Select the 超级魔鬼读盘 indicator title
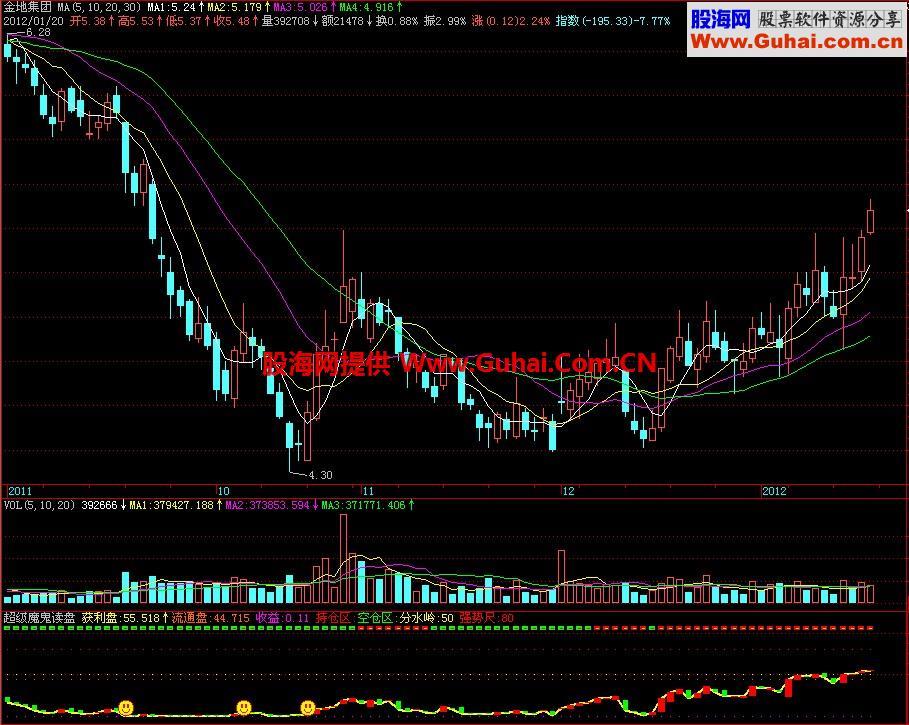The width and height of the screenshot is (909, 725). point(40,618)
